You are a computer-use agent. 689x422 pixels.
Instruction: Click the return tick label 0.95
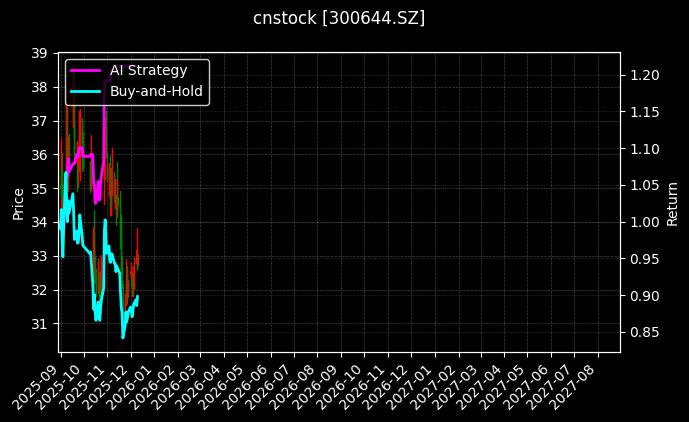(x=645, y=259)
